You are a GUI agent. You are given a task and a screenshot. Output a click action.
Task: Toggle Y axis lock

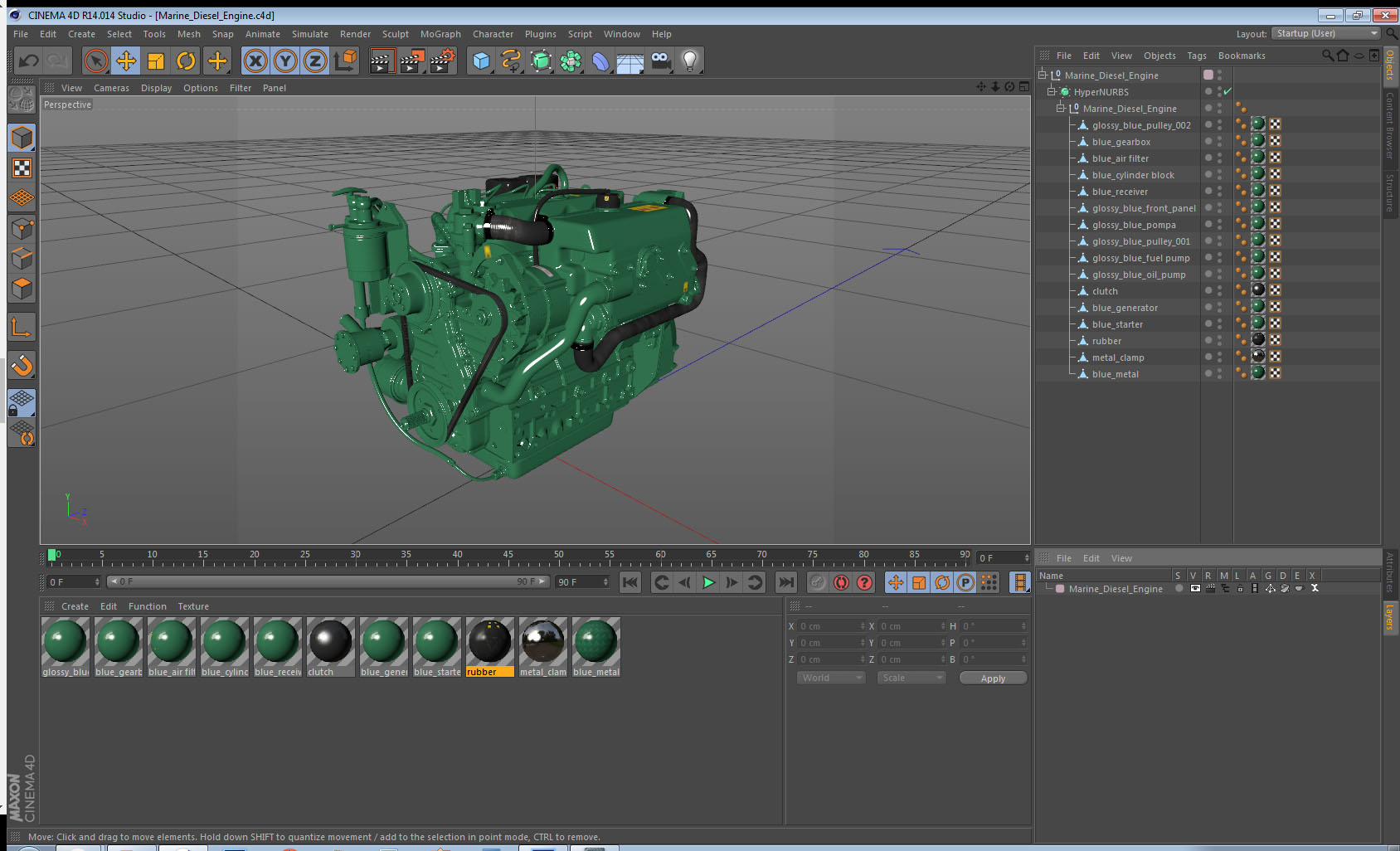(285, 61)
